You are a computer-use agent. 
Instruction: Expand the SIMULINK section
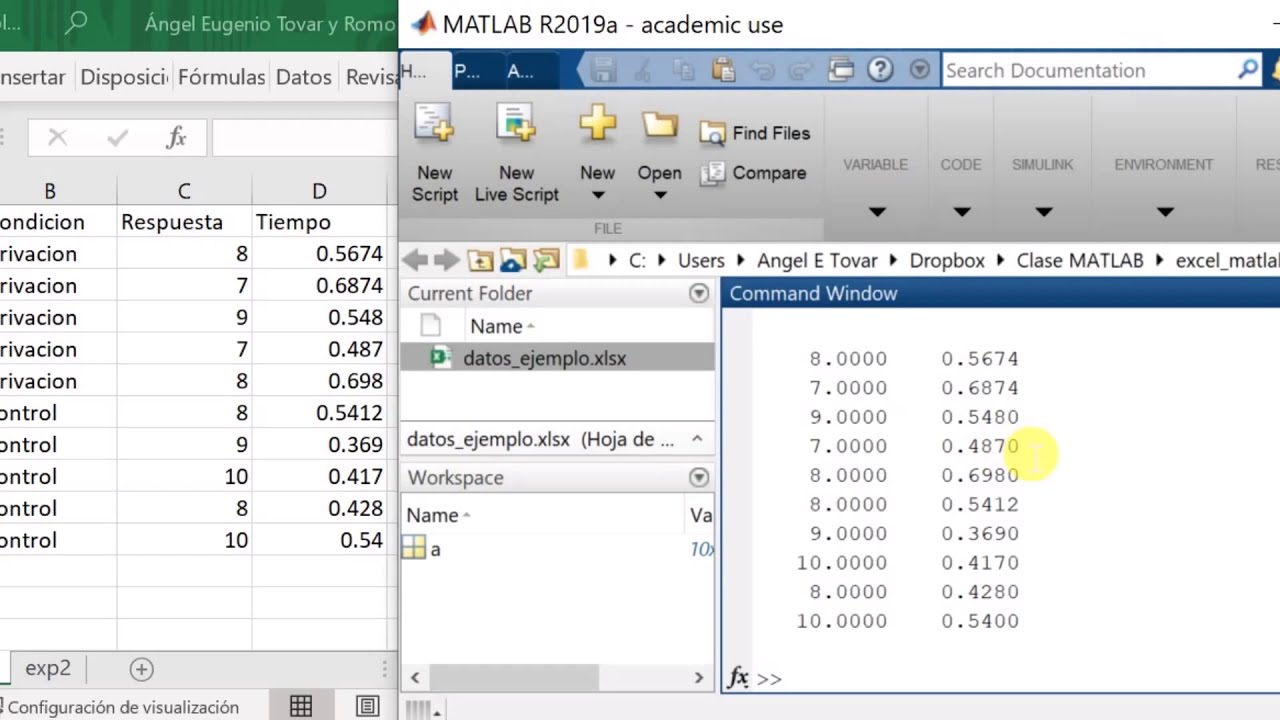(1043, 211)
